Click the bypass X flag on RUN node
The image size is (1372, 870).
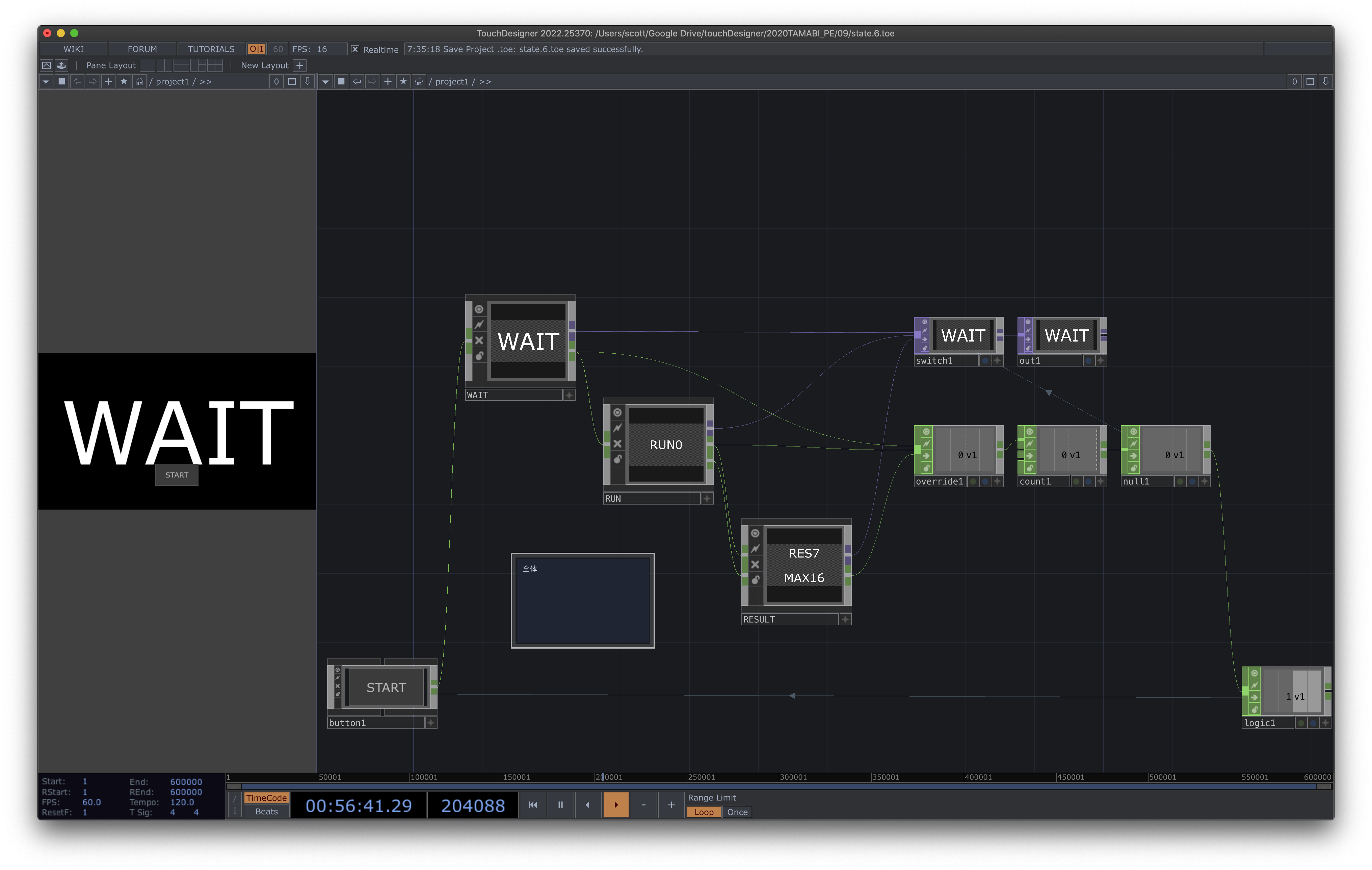click(617, 443)
